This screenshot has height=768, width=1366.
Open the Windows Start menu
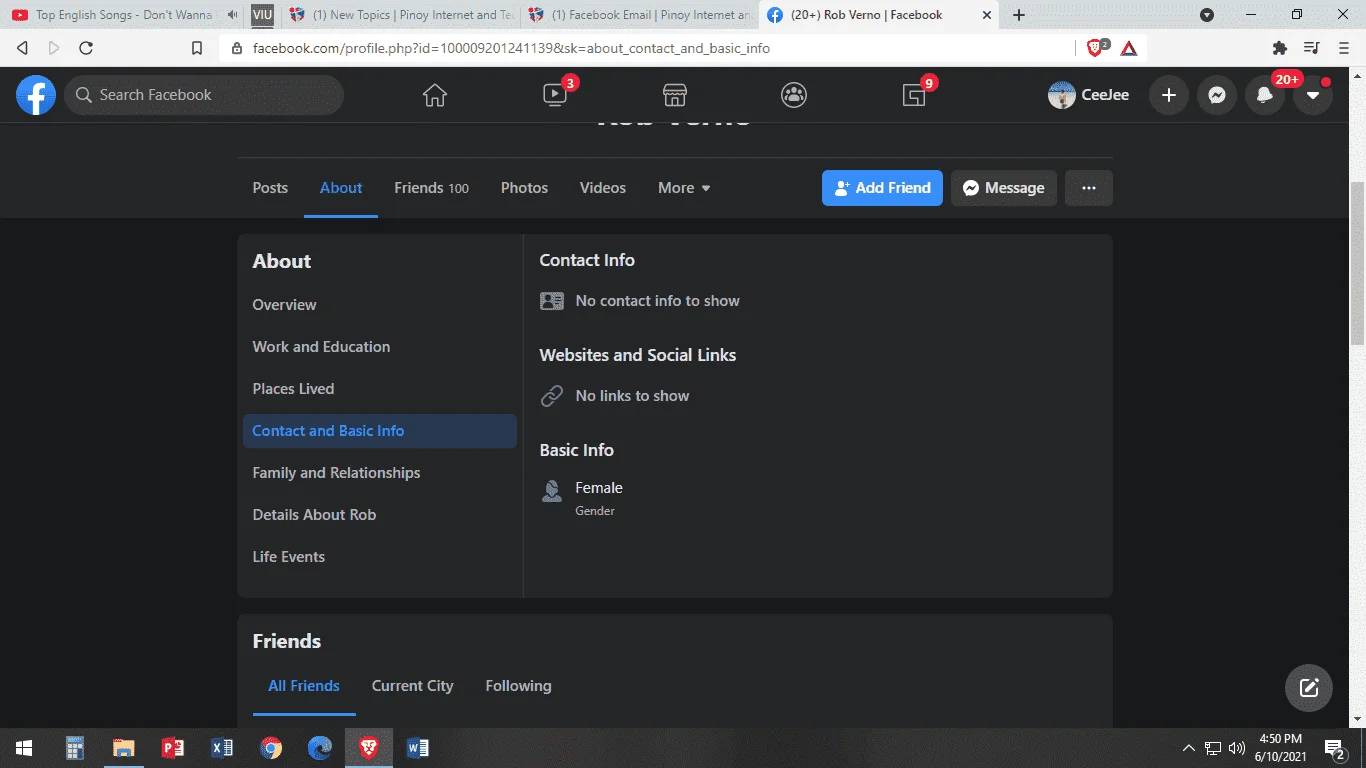(24, 748)
